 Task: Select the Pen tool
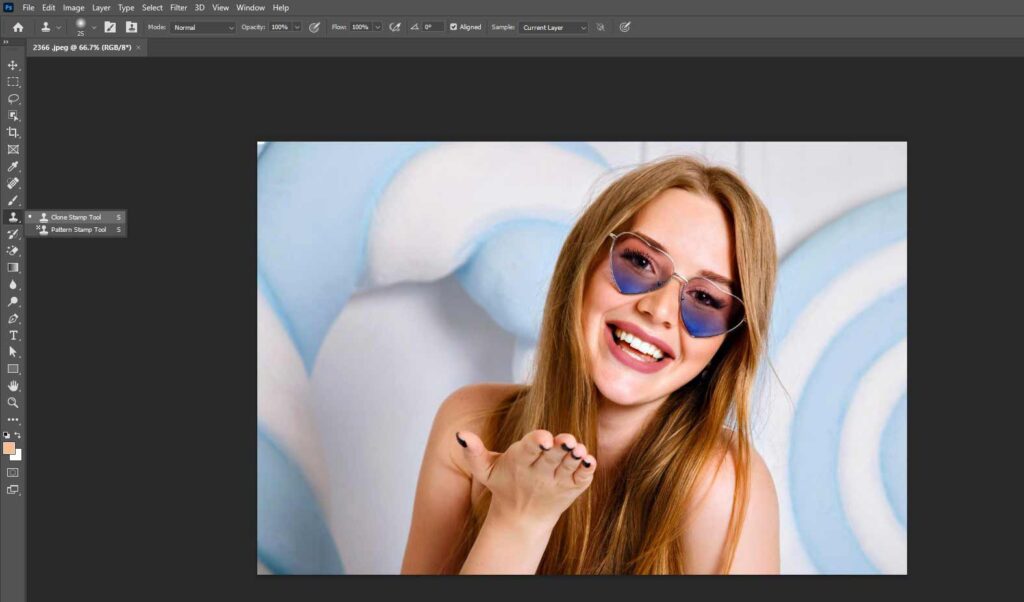(12, 319)
